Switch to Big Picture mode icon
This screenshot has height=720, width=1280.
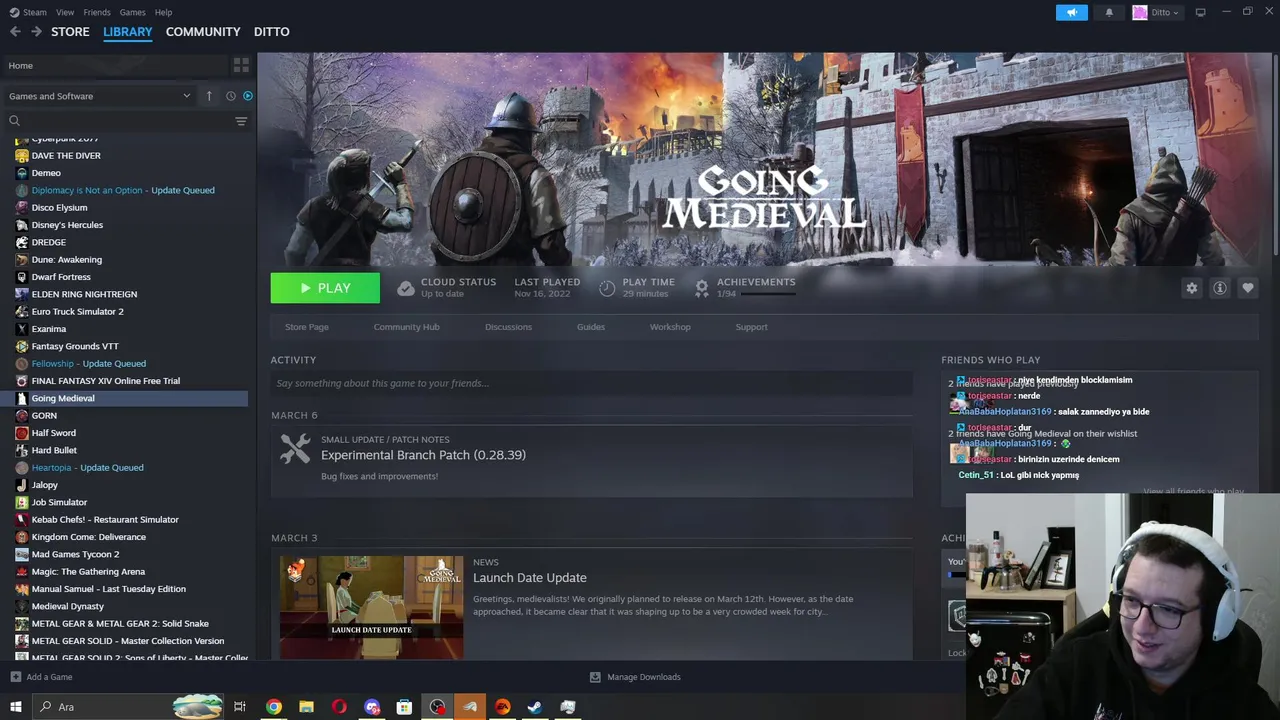(1200, 12)
